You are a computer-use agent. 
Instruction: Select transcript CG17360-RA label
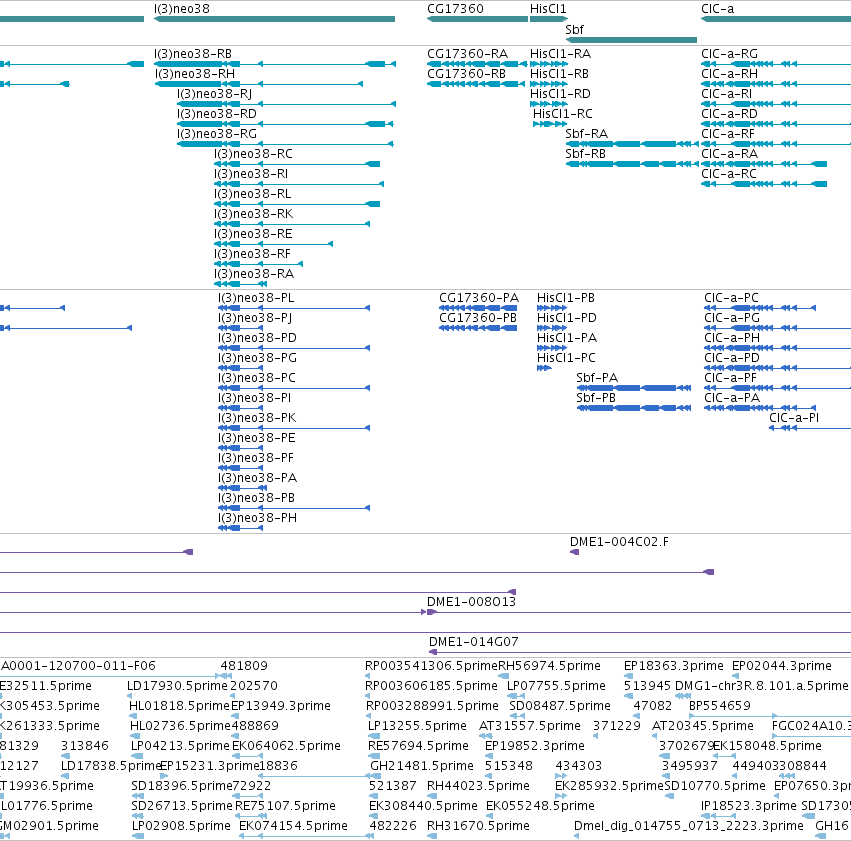pos(468,54)
